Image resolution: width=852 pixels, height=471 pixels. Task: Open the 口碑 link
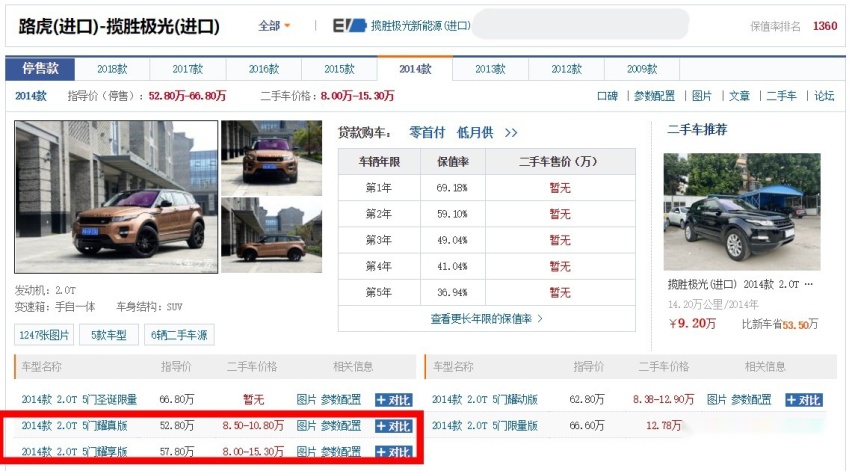607,96
